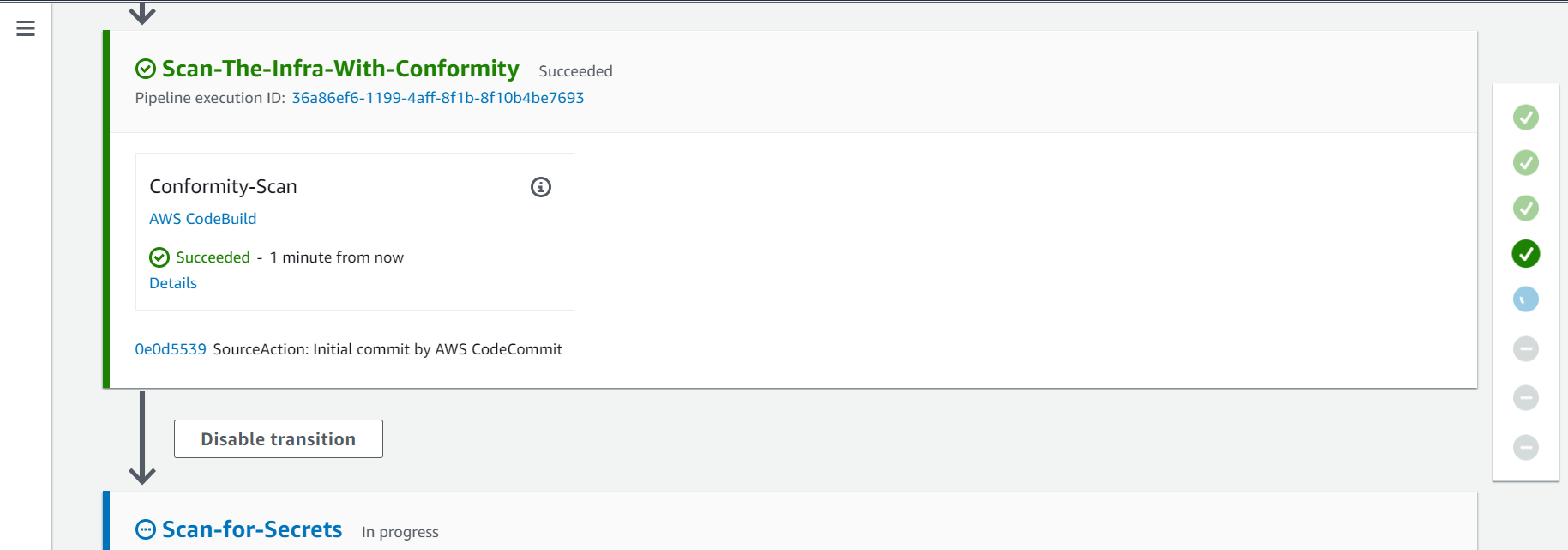Screen dimensions: 1568x550
Task: Click the Conformity-Scan info icon
Action: [541, 187]
